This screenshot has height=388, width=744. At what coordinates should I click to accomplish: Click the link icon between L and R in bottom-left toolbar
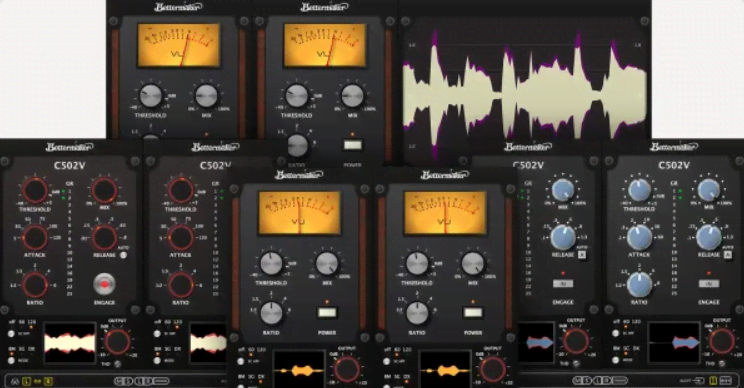[x=37, y=381]
